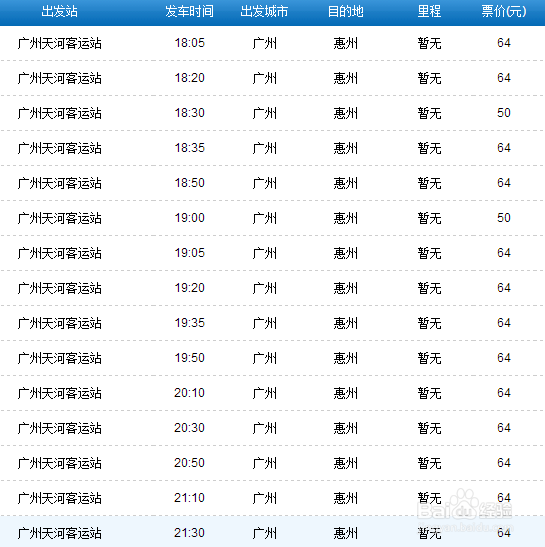Image resolution: width=545 pixels, height=547 pixels.
Task: Click 暂无 mileage in the 19:00 row
Action: click(430, 218)
